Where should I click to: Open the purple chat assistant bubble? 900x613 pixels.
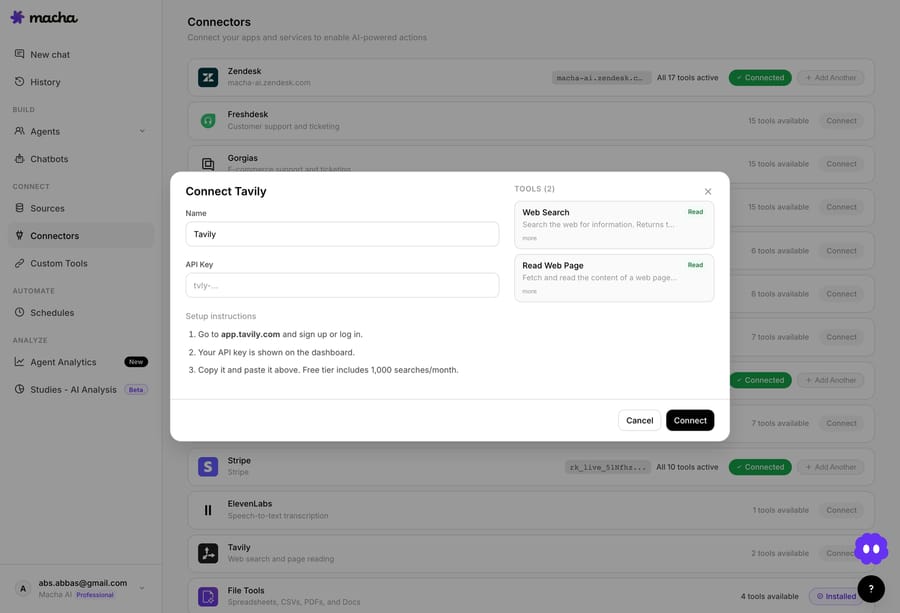pyautogui.click(x=871, y=549)
